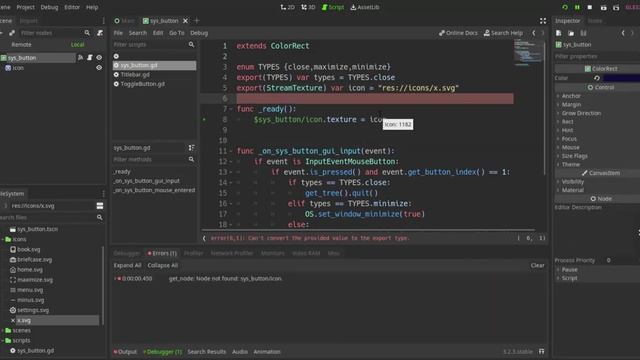Open the AssetLib workspace
The image size is (640, 360).
pyautogui.click(x=364, y=7)
